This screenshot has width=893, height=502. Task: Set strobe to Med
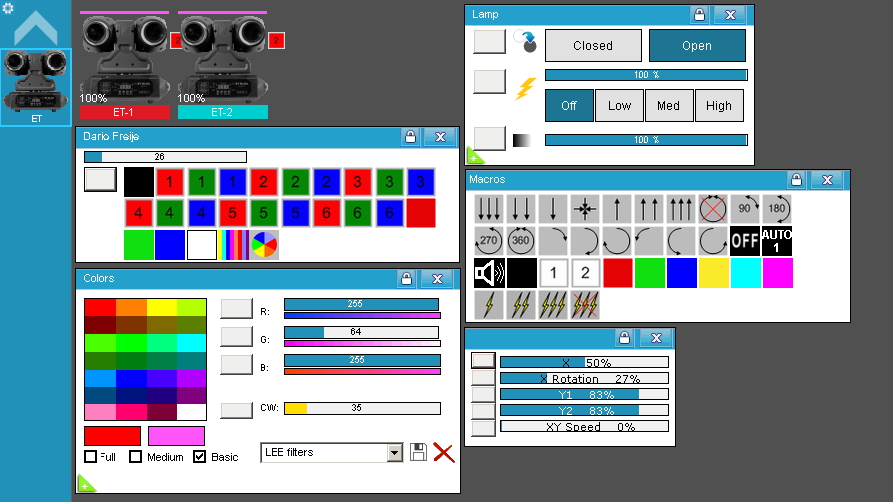pos(669,105)
